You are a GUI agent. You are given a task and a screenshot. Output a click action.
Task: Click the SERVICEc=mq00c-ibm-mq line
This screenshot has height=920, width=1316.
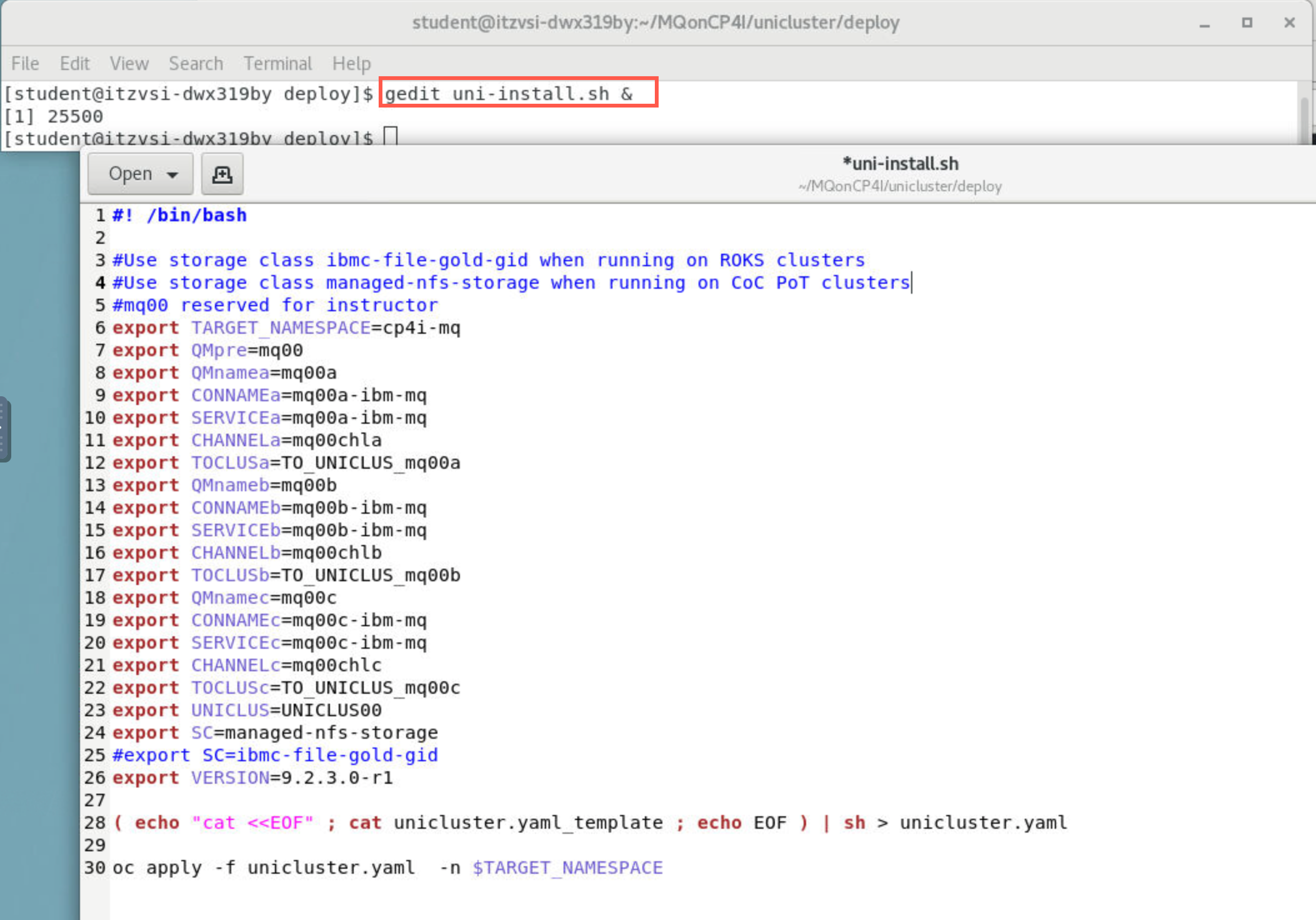pos(269,642)
